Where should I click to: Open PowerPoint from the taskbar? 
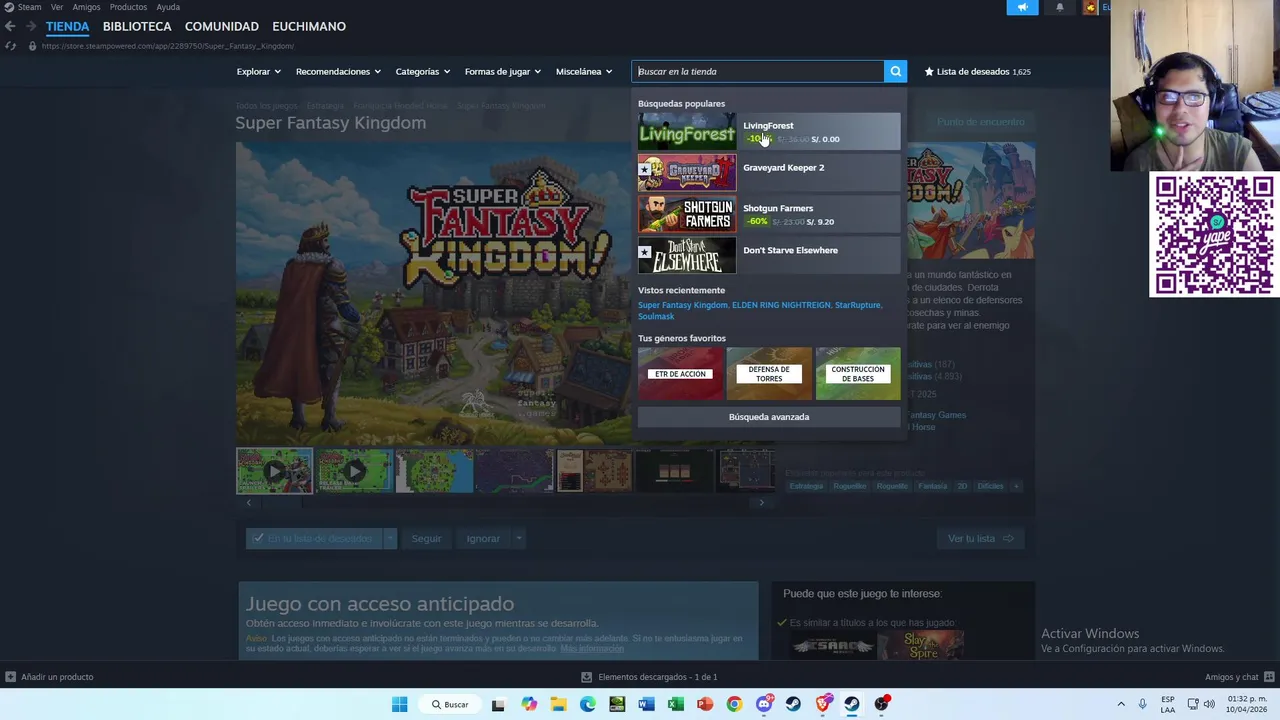705,704
